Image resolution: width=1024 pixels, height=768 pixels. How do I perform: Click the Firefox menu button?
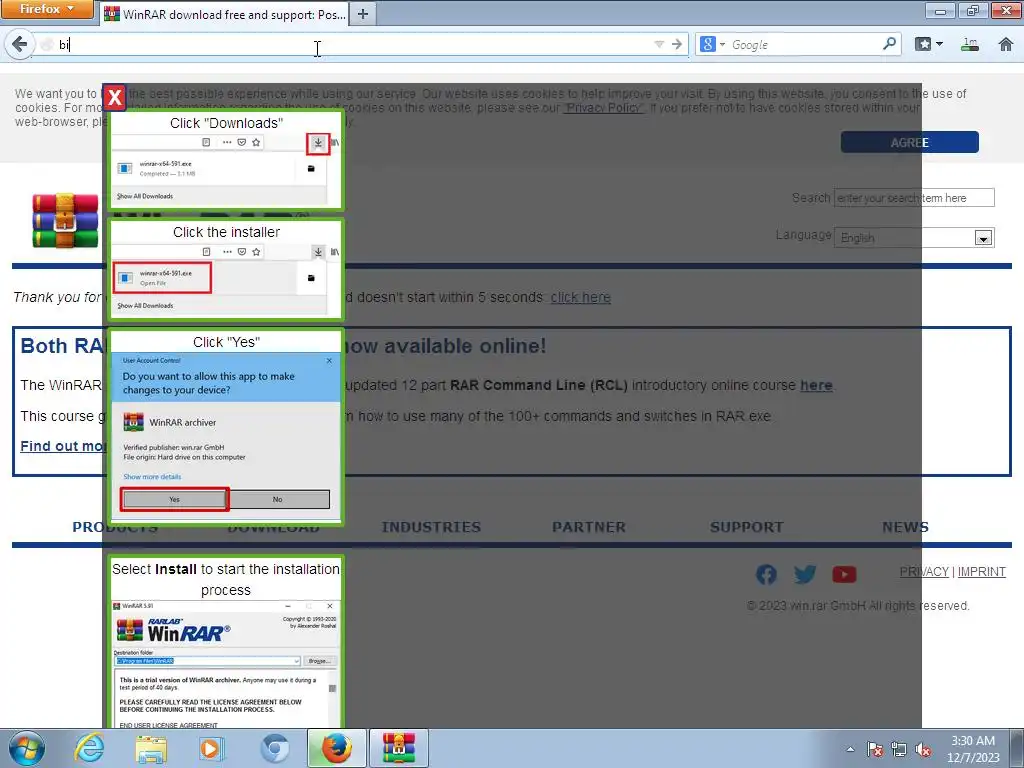pyautogui.click(x=47, y=9)
